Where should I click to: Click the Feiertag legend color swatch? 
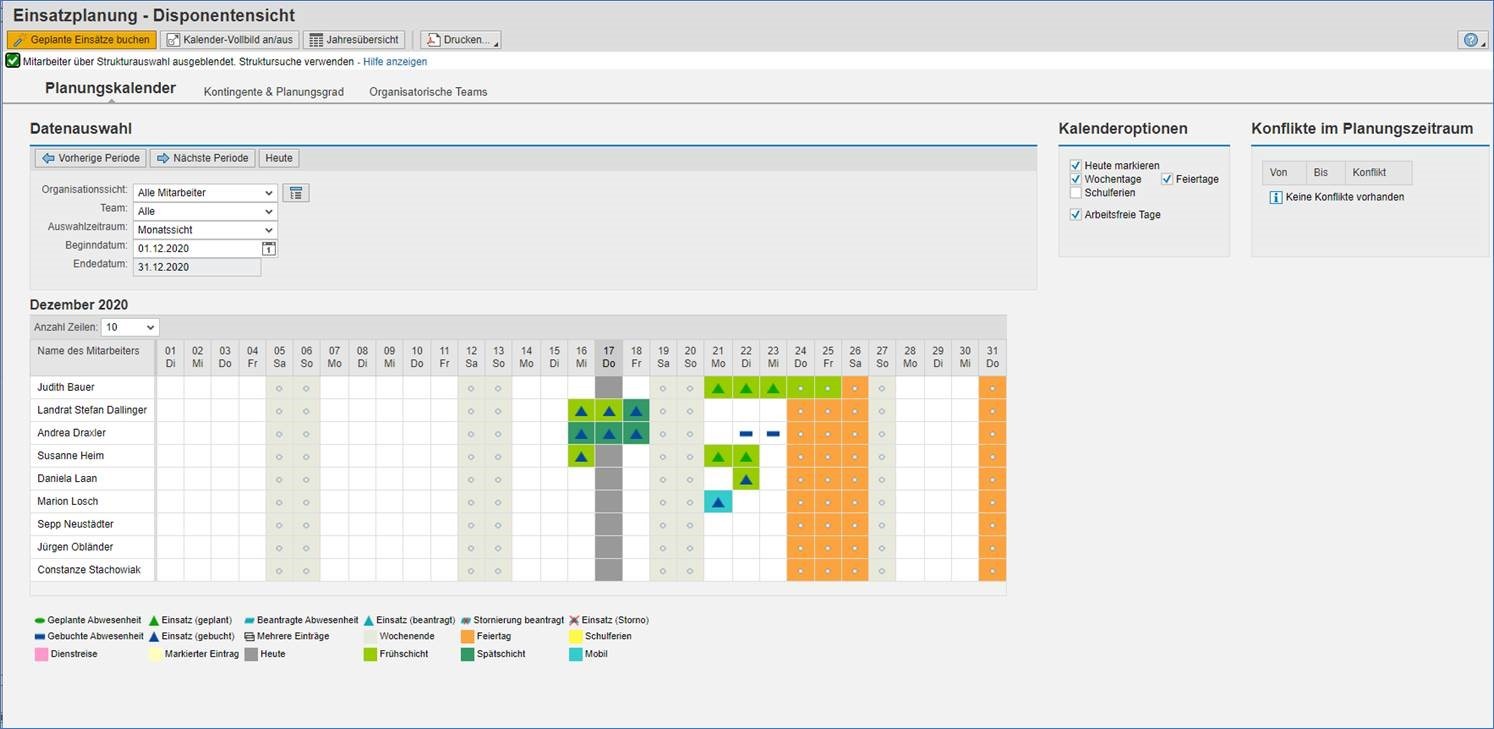point(467,636)
